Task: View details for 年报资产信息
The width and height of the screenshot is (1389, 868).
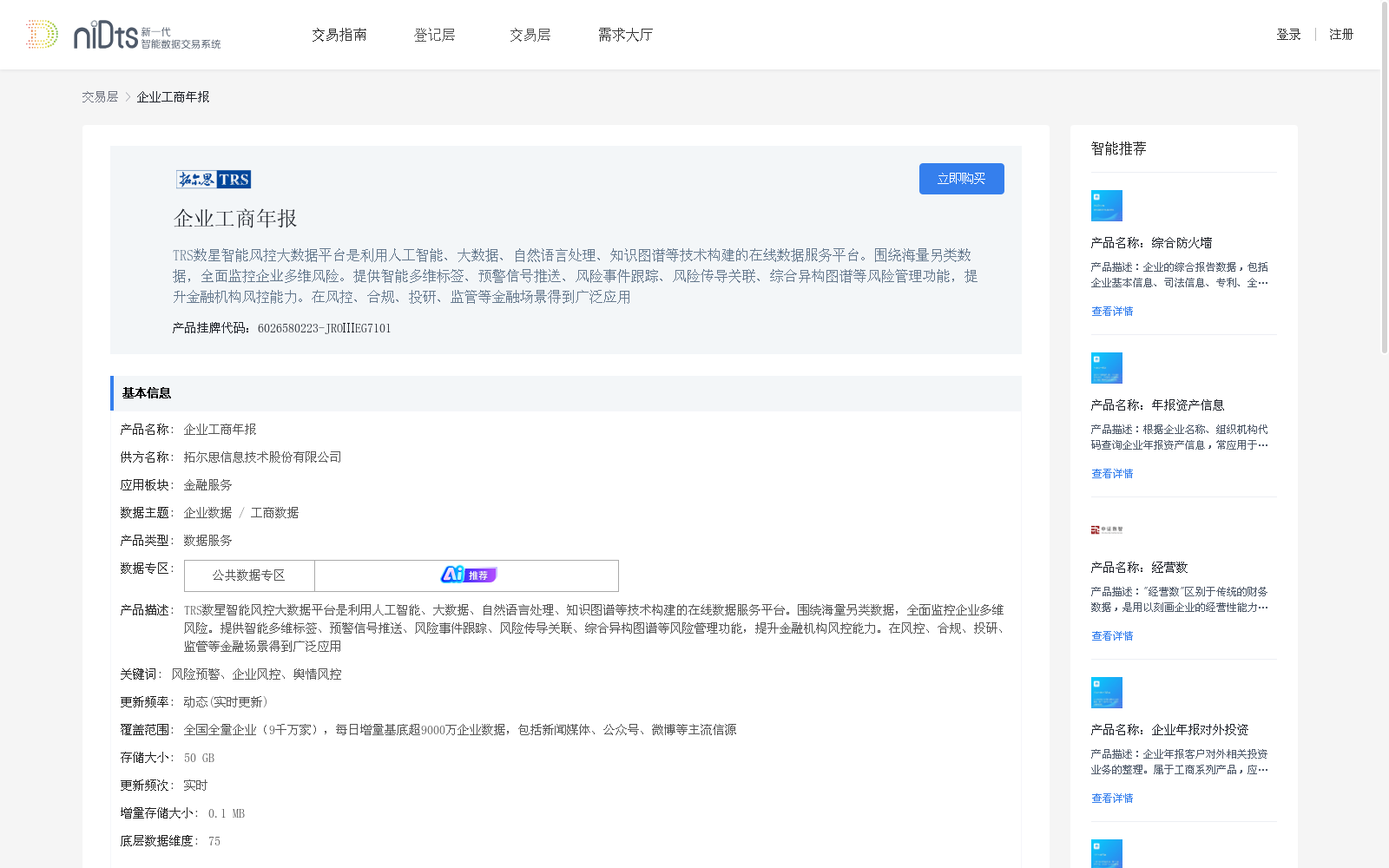Action: click(1112, 474)
